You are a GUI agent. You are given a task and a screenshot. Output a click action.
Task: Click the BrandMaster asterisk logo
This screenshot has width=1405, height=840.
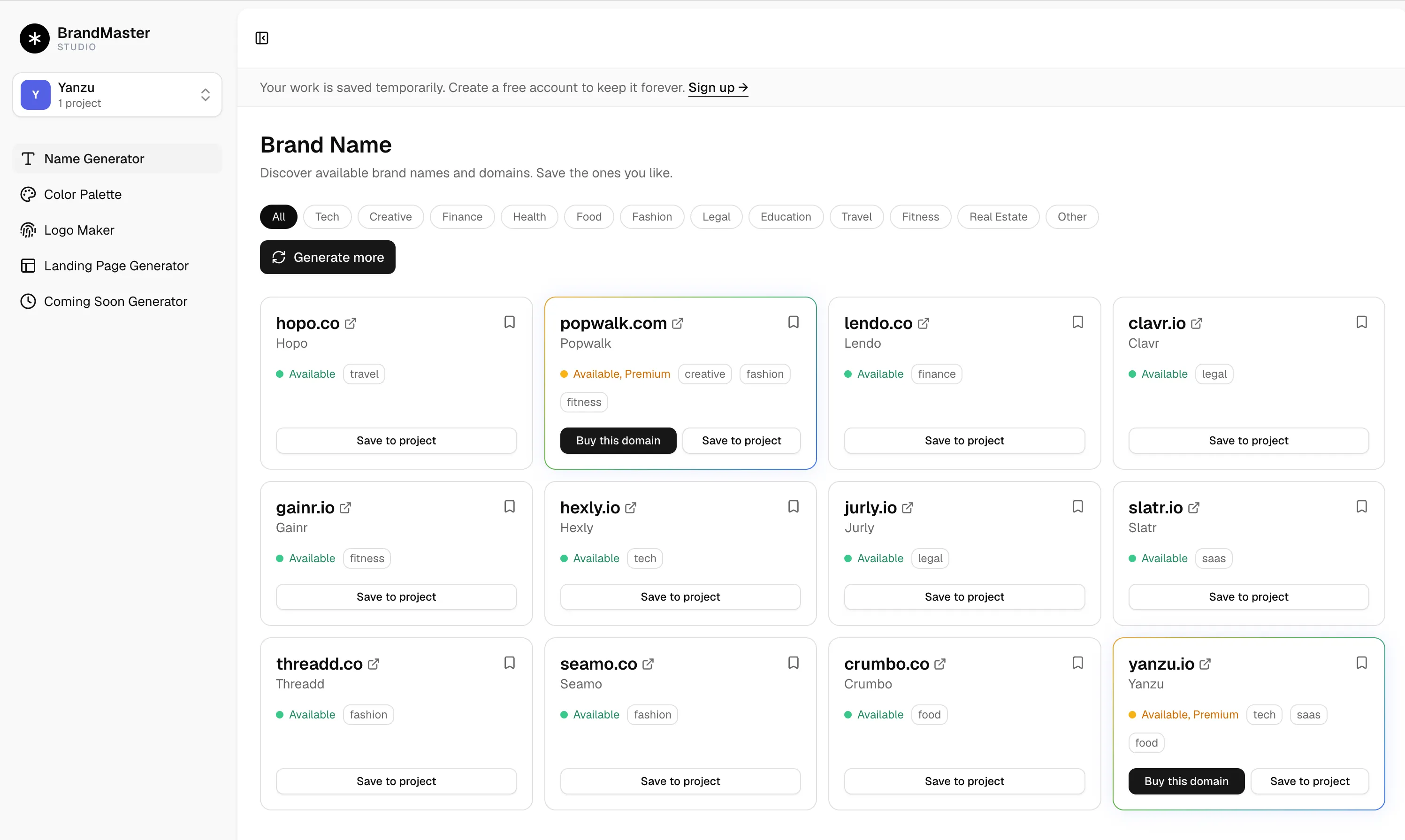point(35,38)
